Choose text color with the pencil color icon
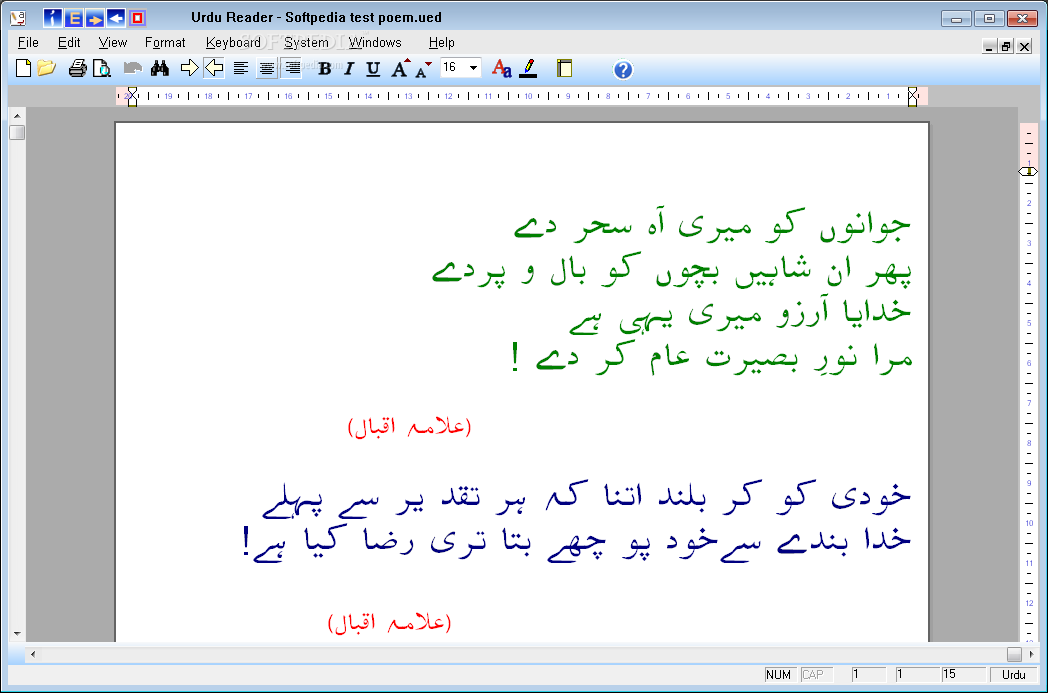Screen dimensions: 1048x693 528,68
